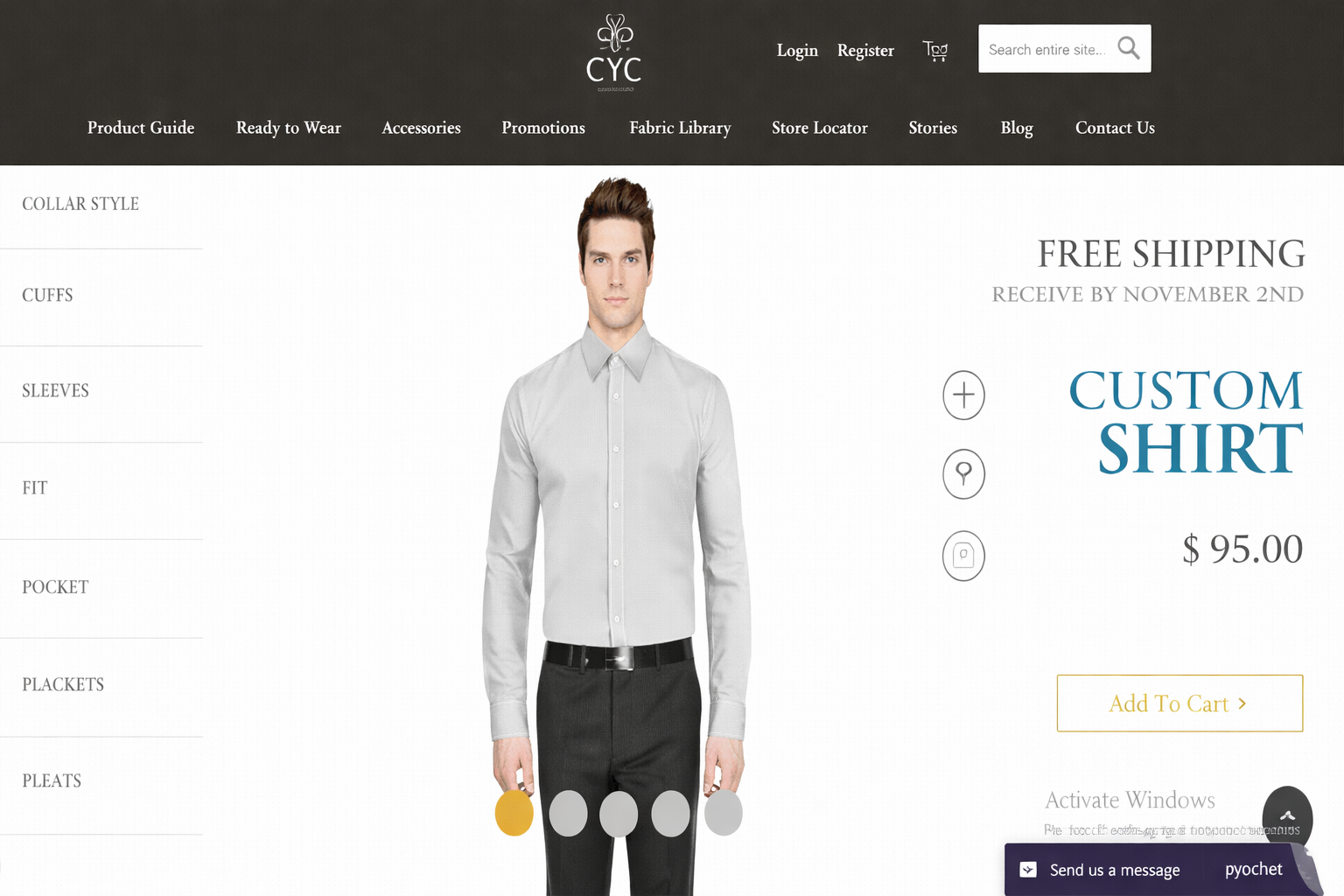Click the pin circle icon
This screenshot has width=1344, height=896.
point(963,474)
